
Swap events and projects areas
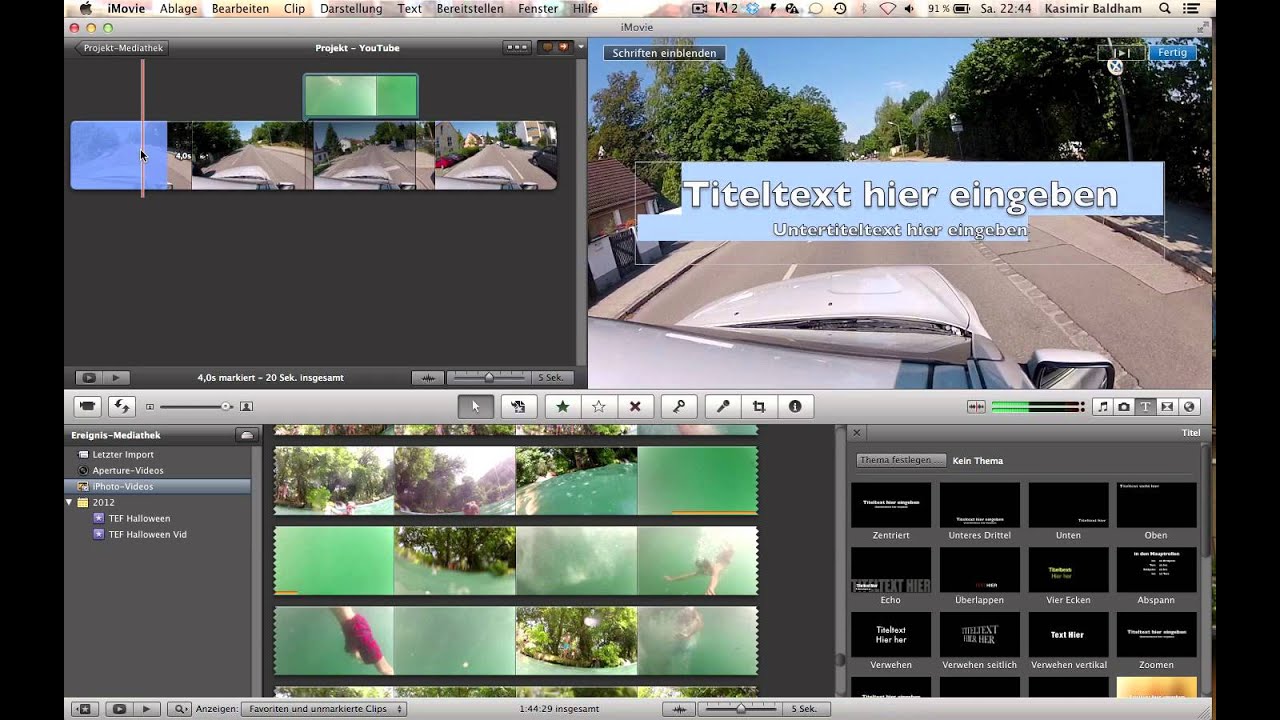tap(122, 406)
